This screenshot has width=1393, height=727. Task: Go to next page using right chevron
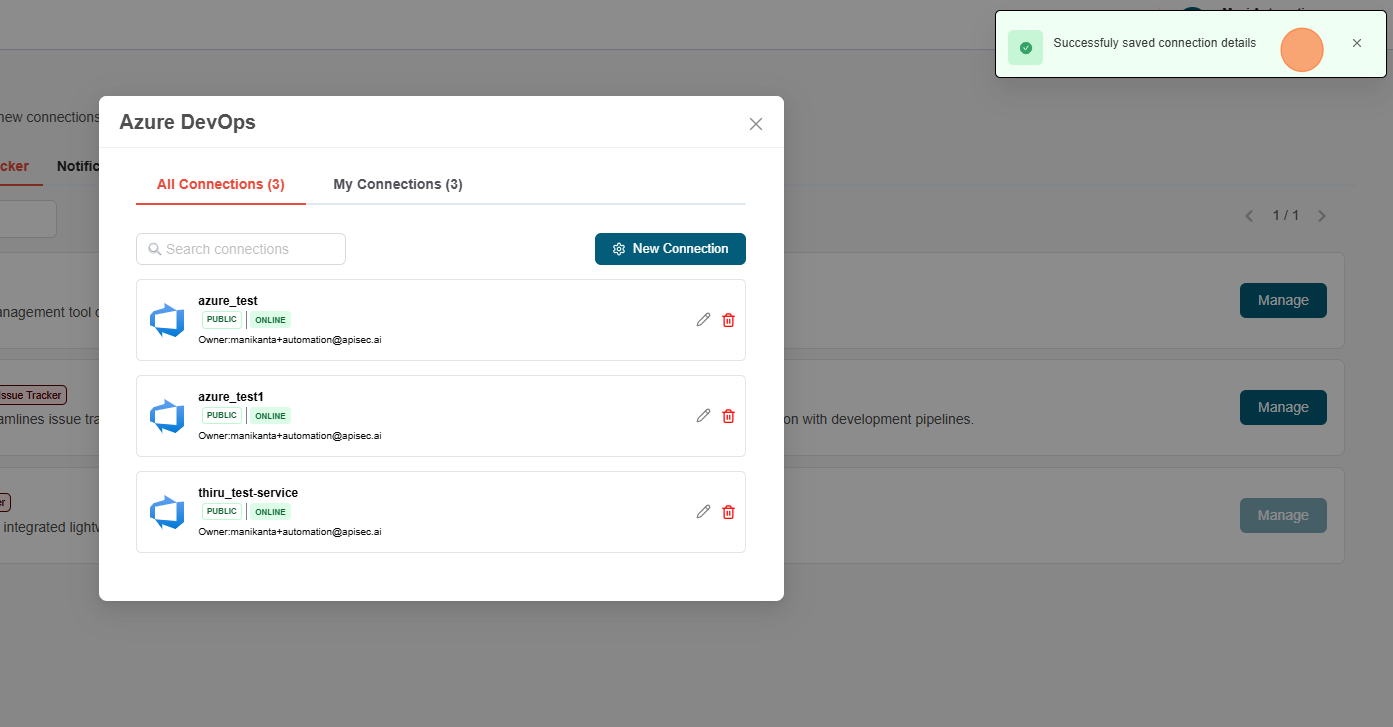[1322, 216]
